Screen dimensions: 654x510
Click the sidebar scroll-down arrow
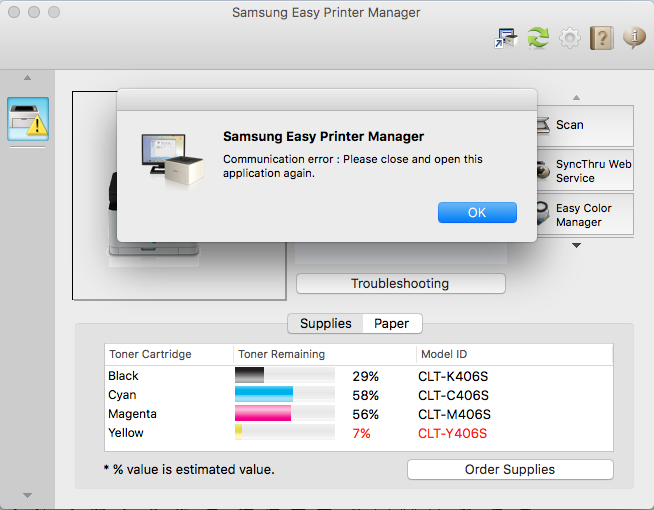coord(28,495)
